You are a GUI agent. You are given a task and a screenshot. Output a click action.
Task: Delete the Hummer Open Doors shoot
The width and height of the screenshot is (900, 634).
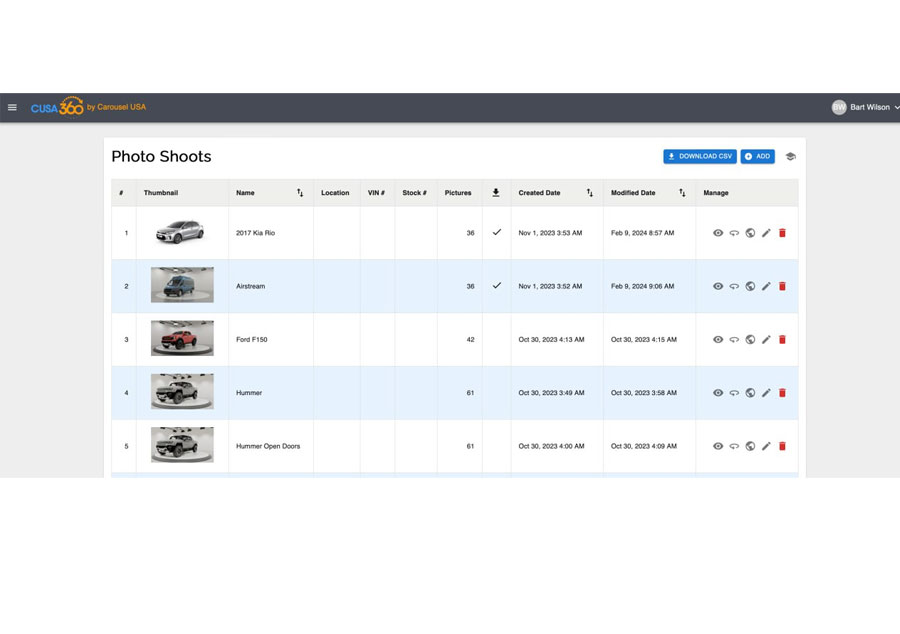coord(782,446)
